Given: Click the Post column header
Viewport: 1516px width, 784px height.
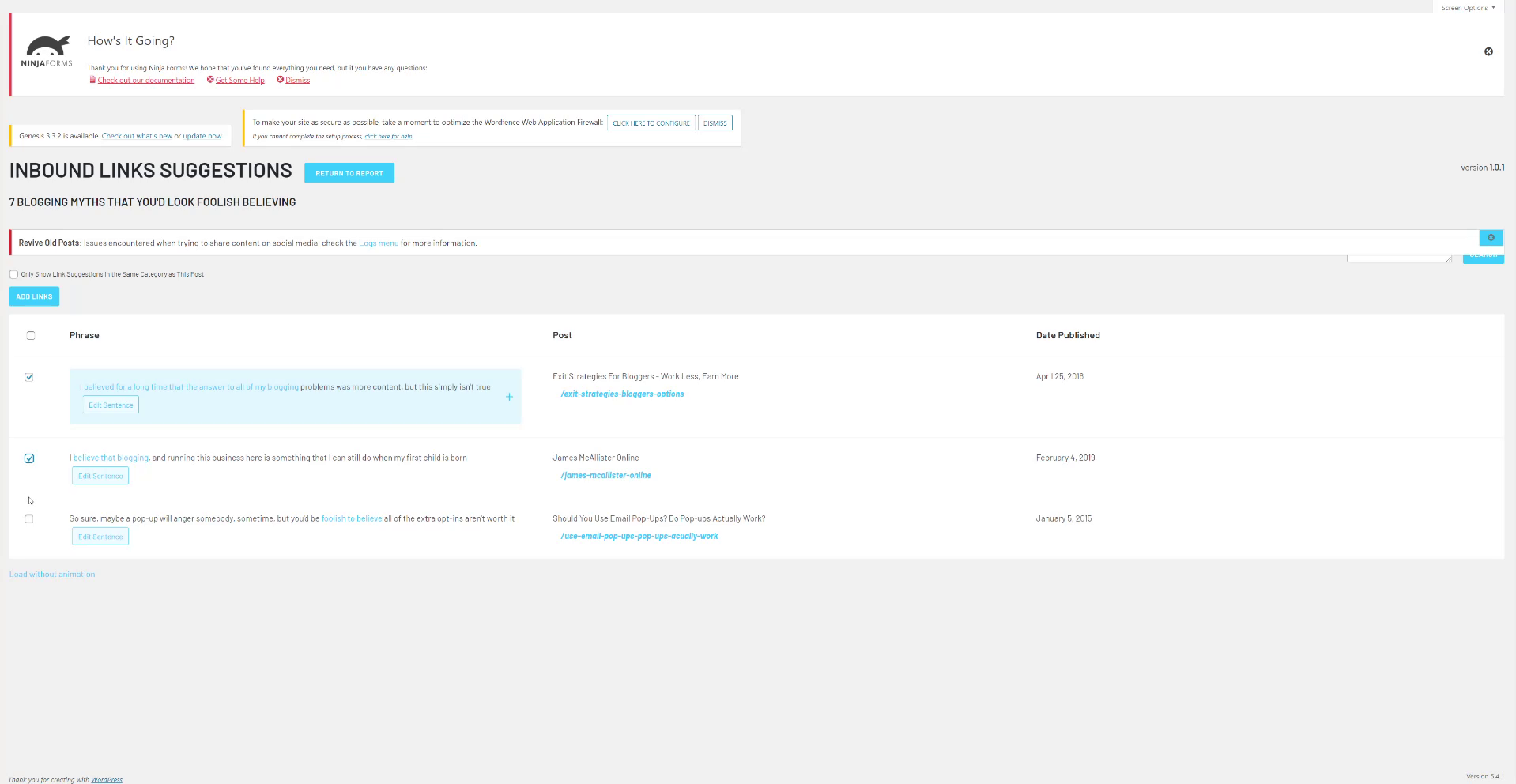Looking at the screenshot, I should 562,335.
